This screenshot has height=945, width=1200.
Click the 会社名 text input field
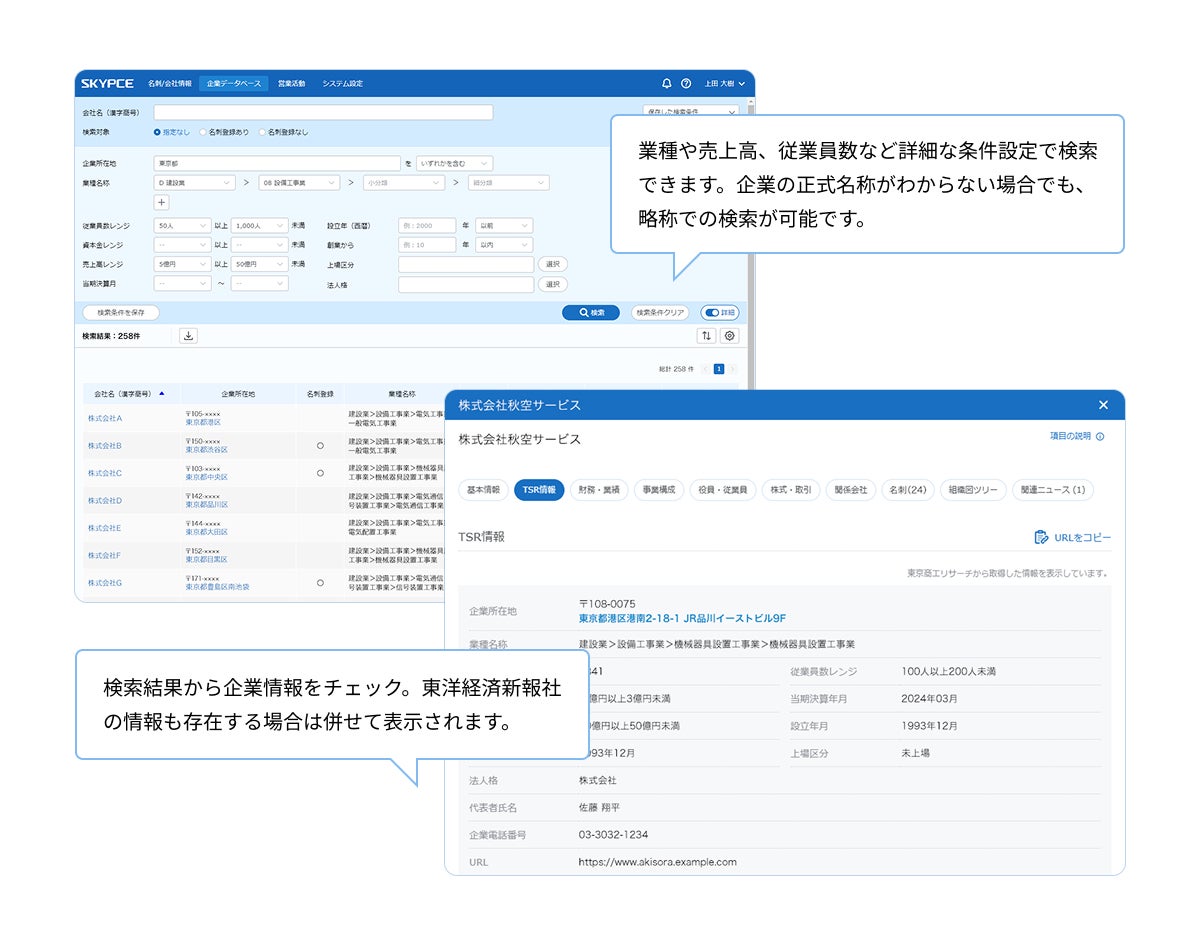coord(322,113)
